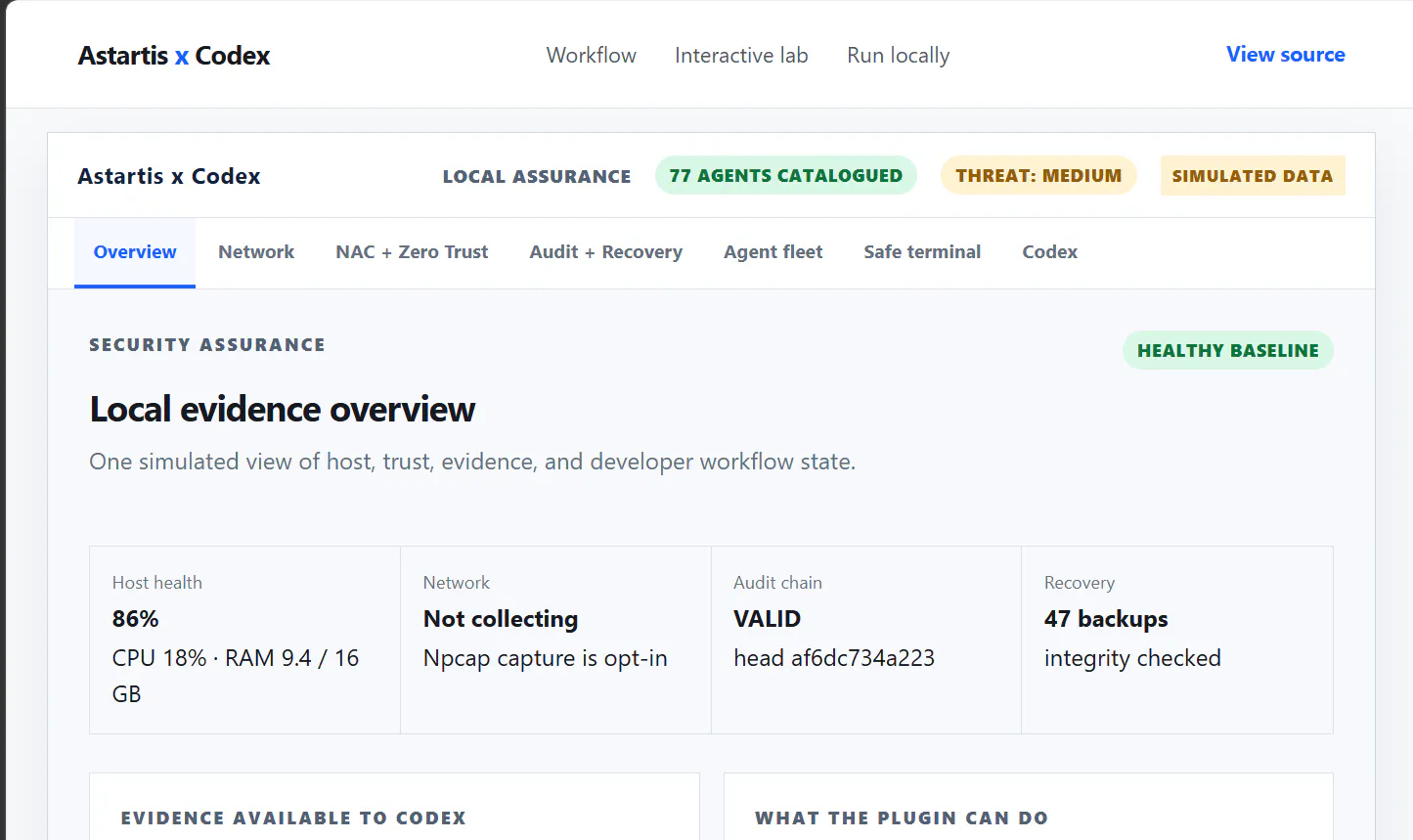Screen dimensions: 1413x840
Task: Click the LOCAL ASSURANCE label
Action: pyautogui.click(x=537, y=177)
